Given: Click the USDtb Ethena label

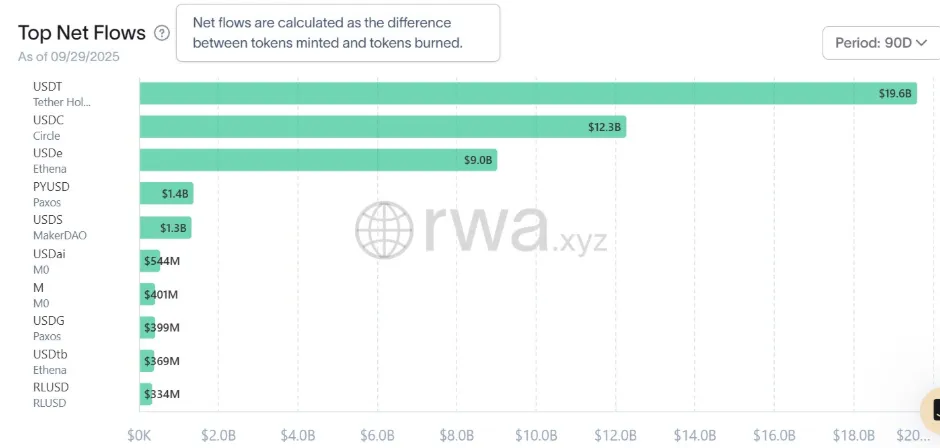Looking at the screenshot, I should 50,361.
